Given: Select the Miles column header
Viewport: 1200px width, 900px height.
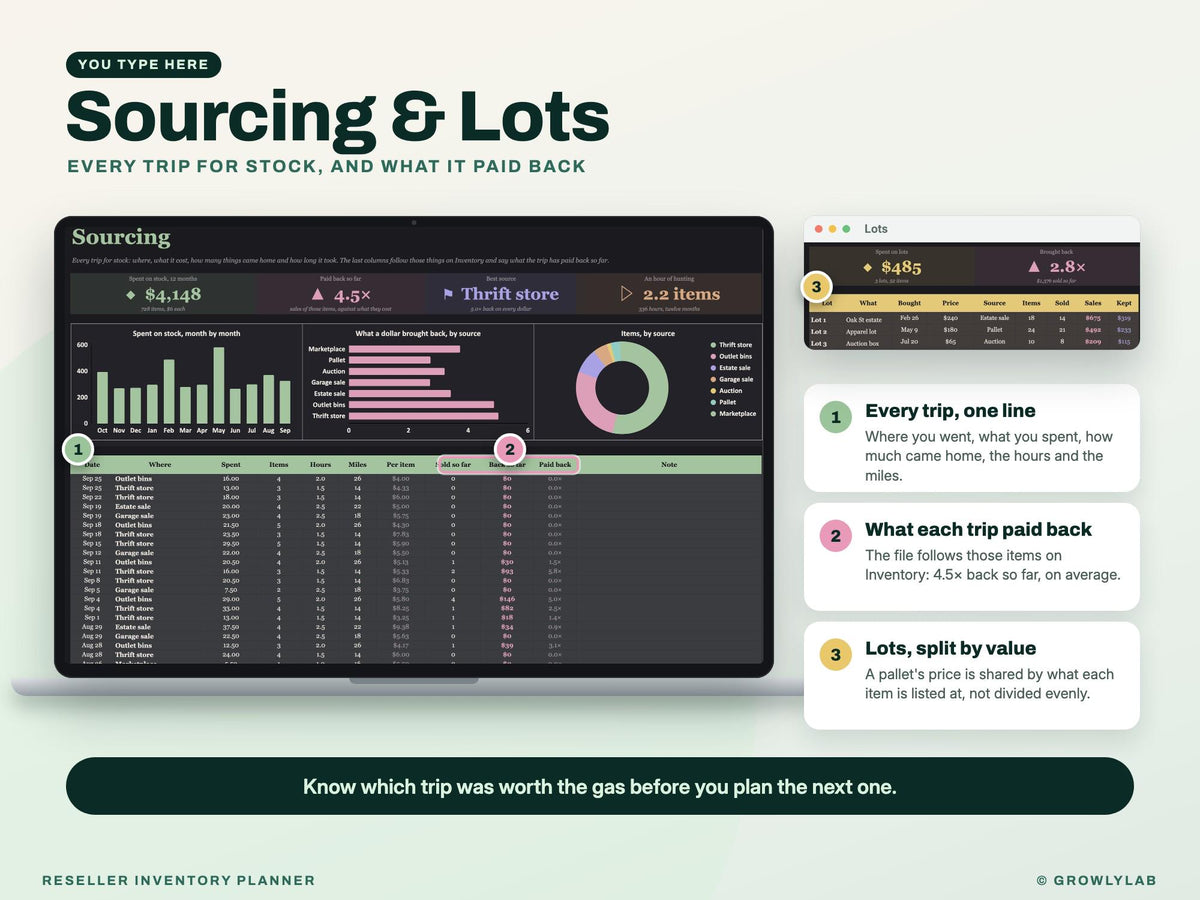Looking at the screenshot, I should (357, 465).
